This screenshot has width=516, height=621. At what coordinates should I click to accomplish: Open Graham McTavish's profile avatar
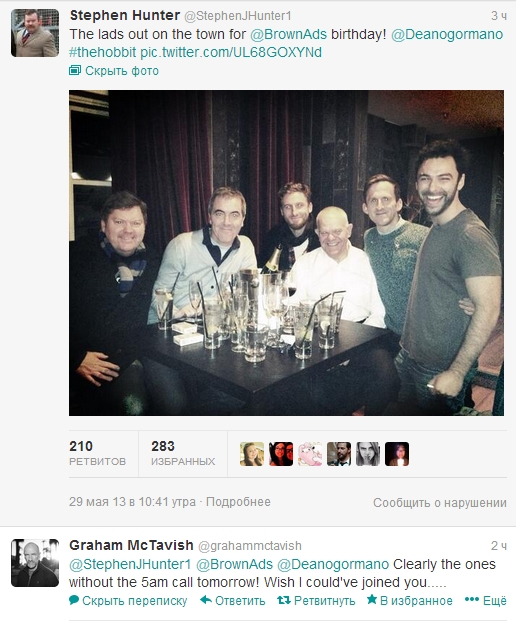point(35,563)
